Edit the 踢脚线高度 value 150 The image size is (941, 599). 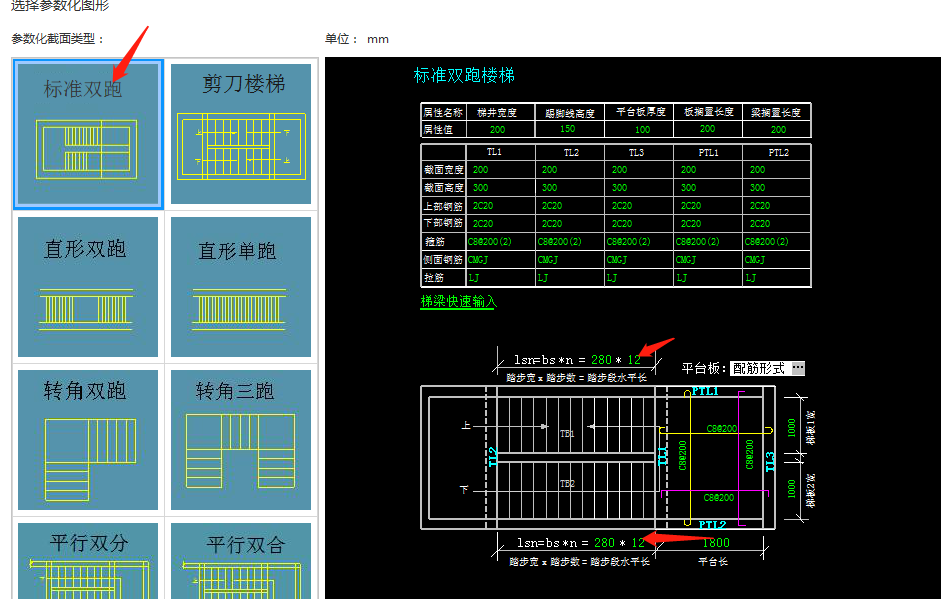click(x=568, y=129)
